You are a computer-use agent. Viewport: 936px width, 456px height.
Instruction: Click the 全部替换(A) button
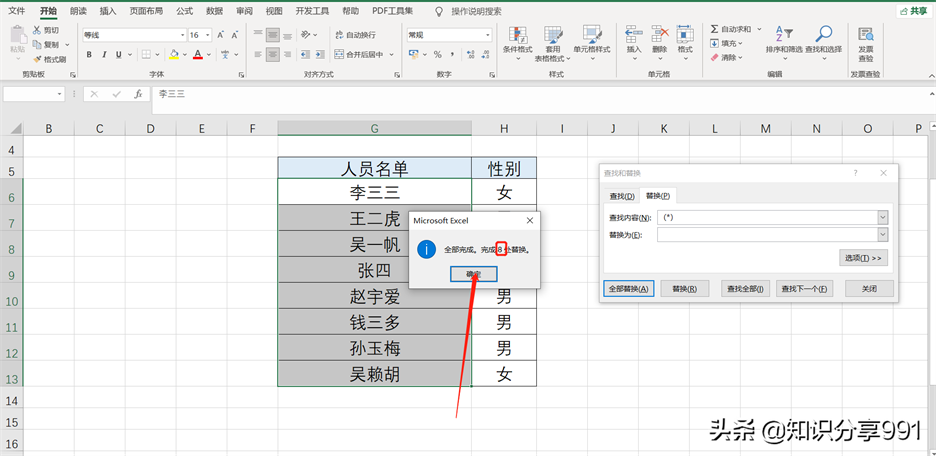click(629, 288)
